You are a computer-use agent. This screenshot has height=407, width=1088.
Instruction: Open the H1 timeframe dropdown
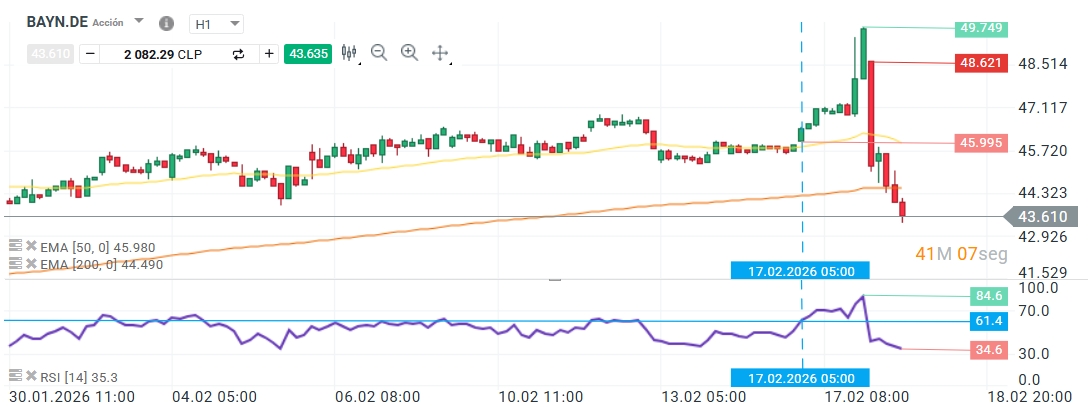(x=218, y=23)
